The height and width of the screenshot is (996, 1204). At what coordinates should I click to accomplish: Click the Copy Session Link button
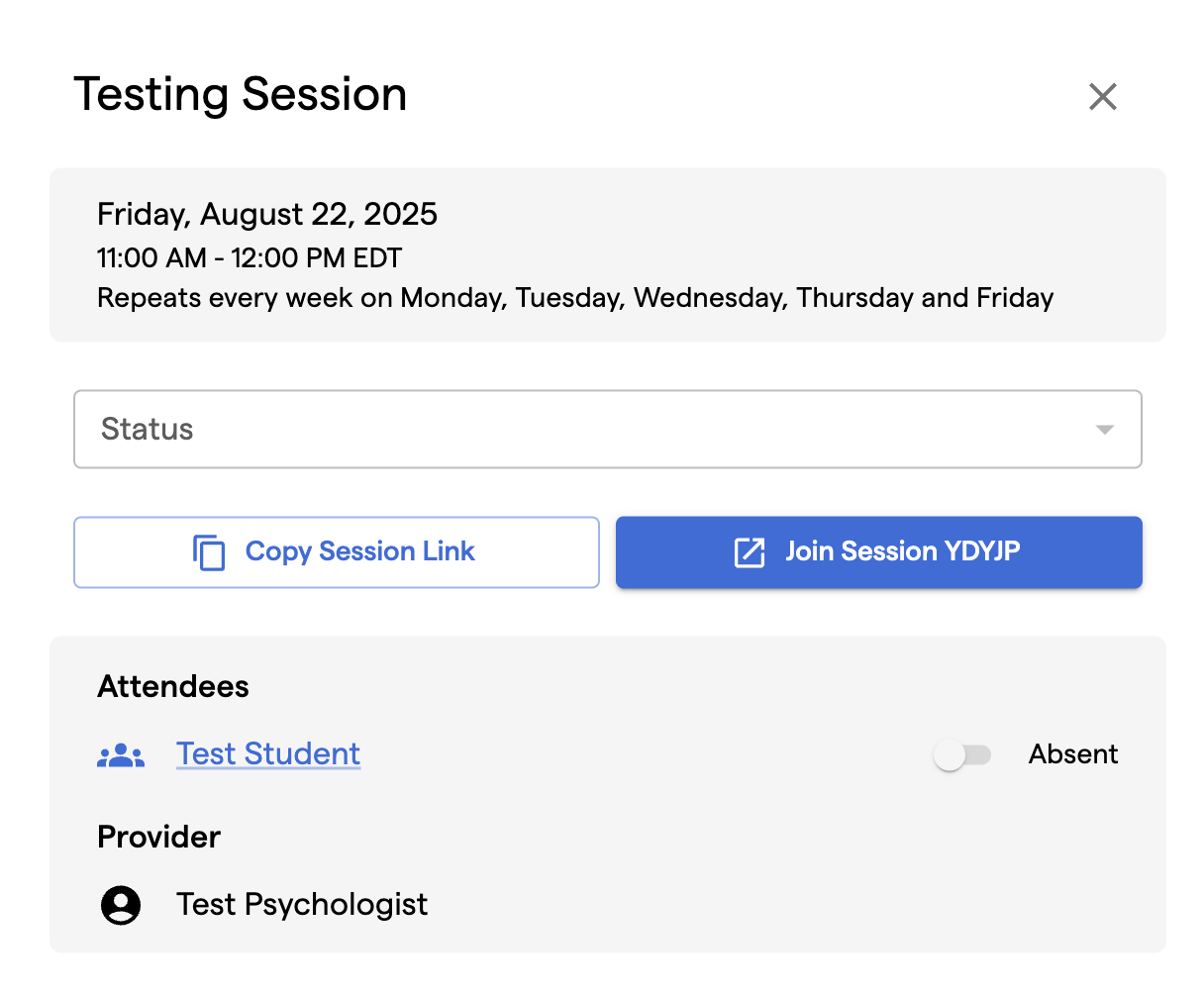[337, 552]
